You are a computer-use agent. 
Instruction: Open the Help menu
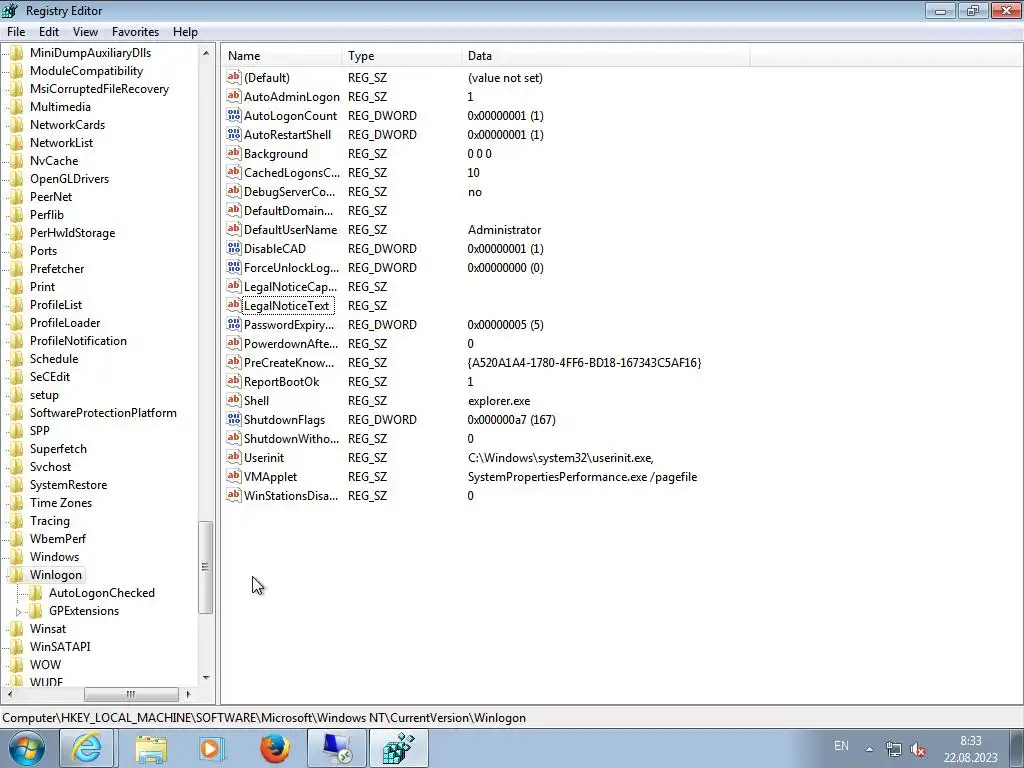[185, 32]
